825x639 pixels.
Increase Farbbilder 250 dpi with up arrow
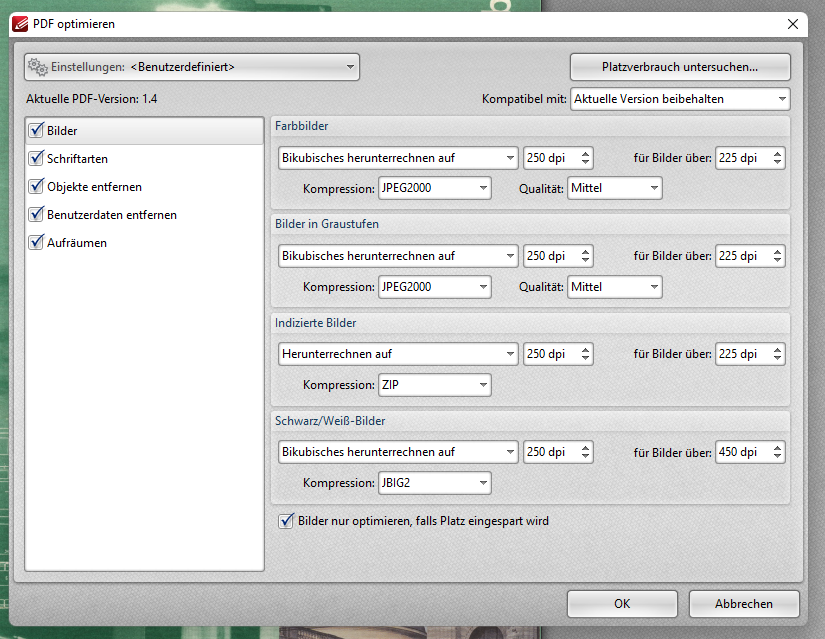coord(586,154)
